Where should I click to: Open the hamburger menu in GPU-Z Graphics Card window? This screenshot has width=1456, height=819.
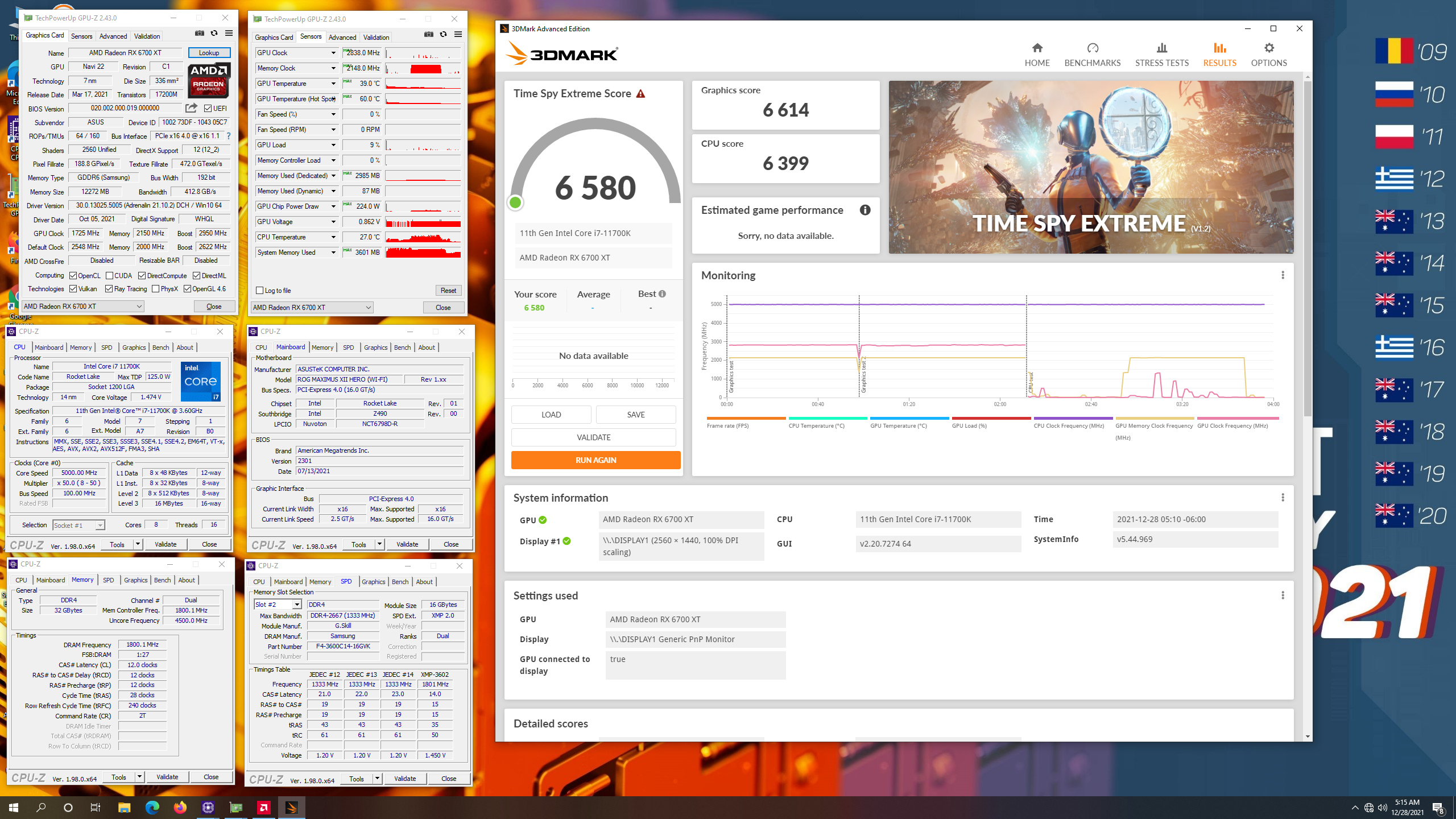click(229, 34)
